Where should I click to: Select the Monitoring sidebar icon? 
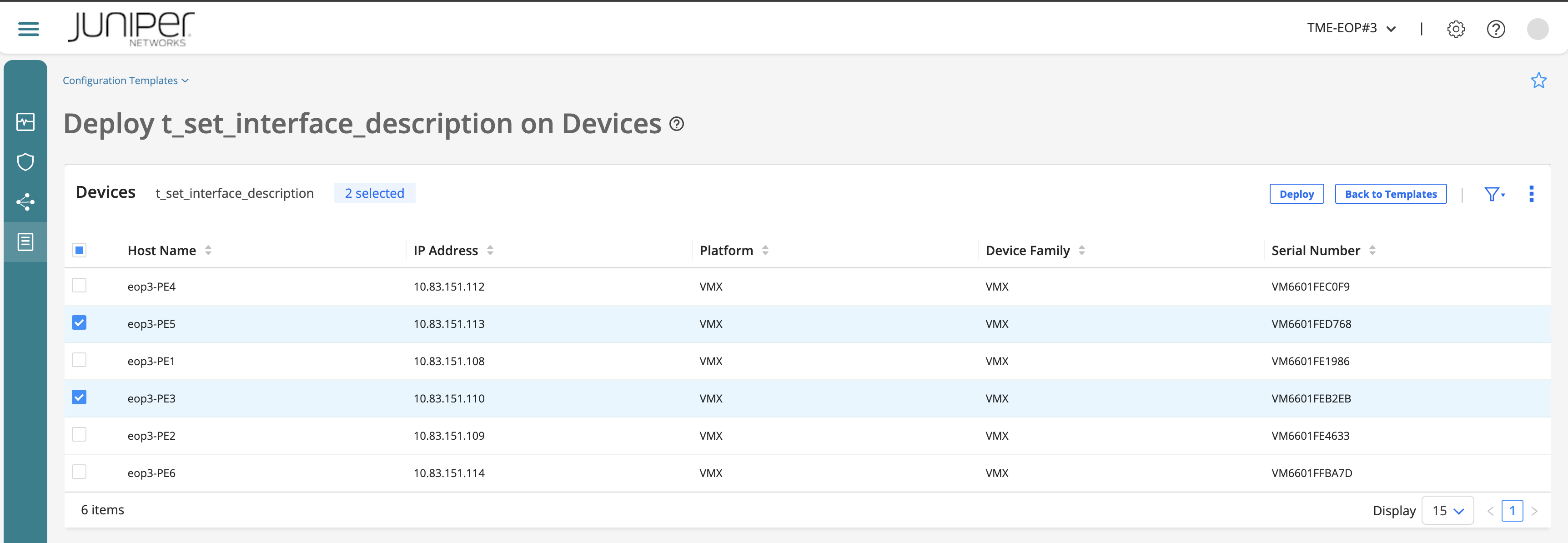(25, 121)
